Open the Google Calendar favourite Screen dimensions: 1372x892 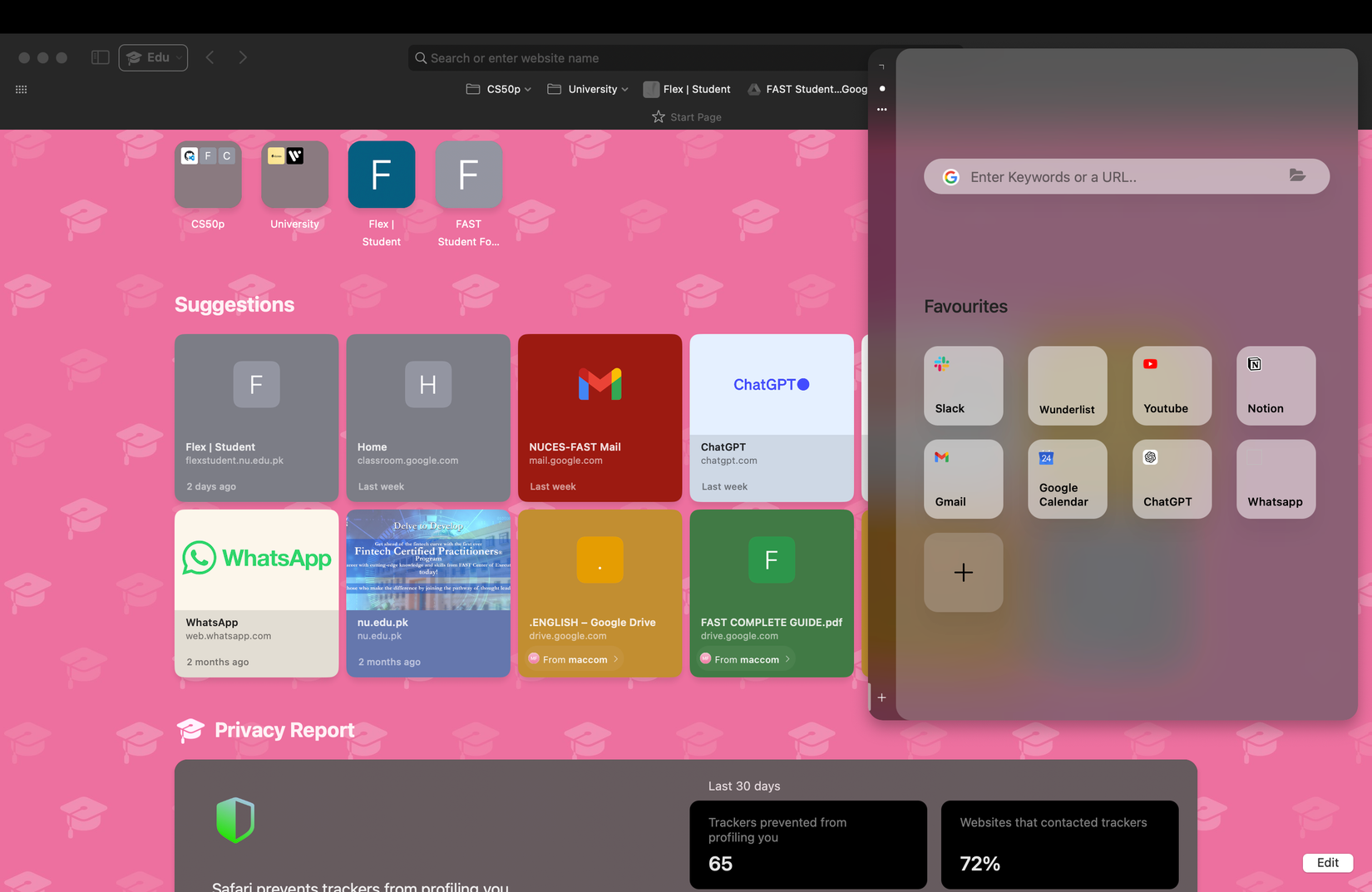coord(1067,479)
